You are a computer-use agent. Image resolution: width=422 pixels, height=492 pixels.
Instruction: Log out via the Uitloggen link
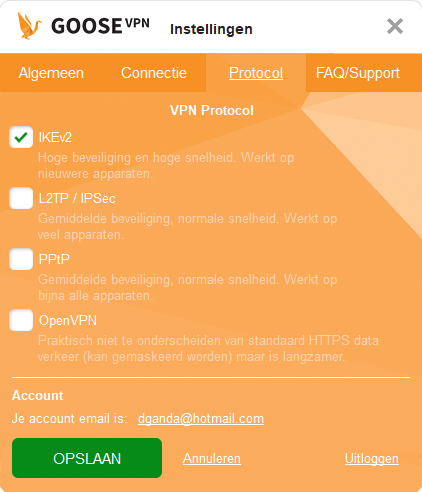click(x=372, y=459)
